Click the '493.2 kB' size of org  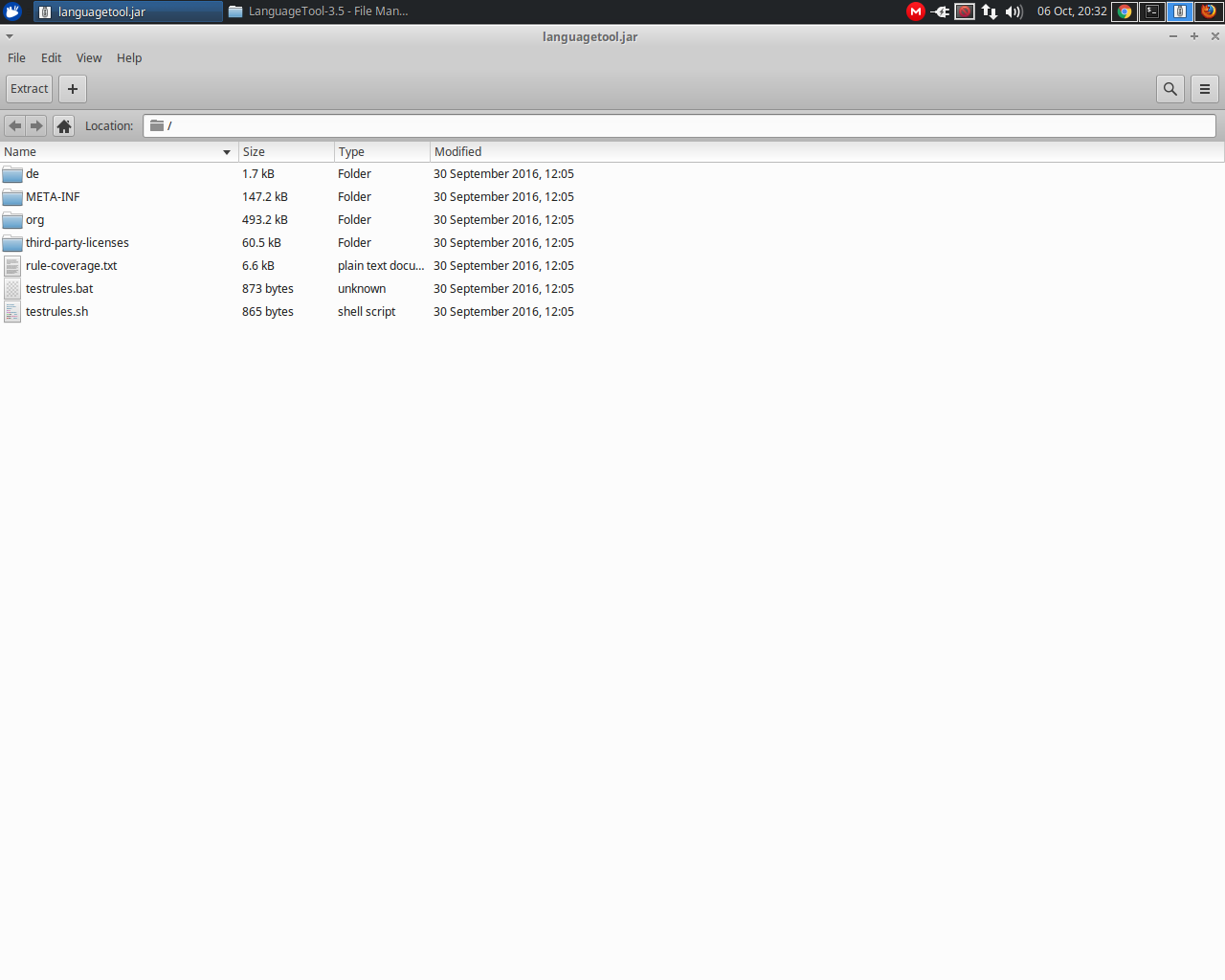(265, 220)
